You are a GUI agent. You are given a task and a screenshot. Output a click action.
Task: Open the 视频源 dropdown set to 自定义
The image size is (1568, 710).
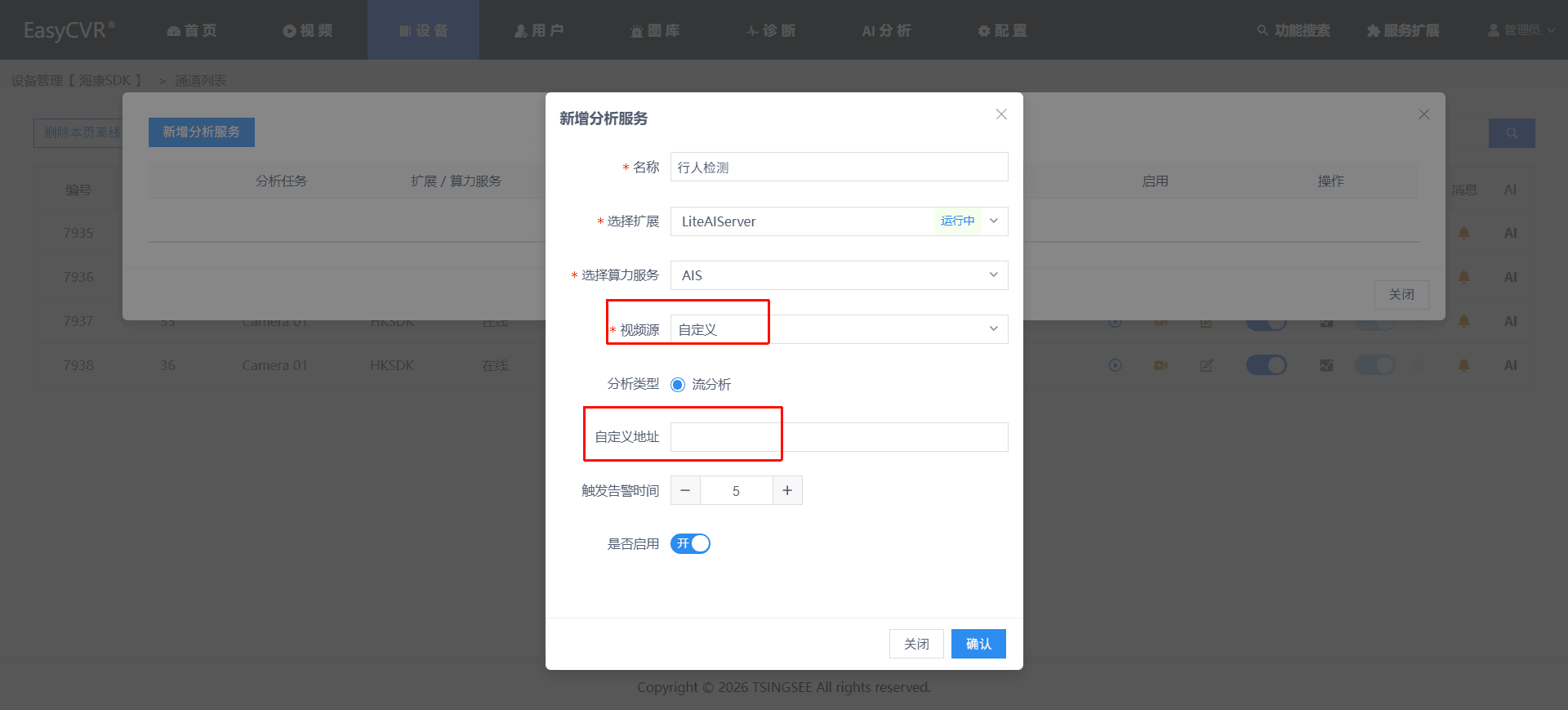coord(839,329)
